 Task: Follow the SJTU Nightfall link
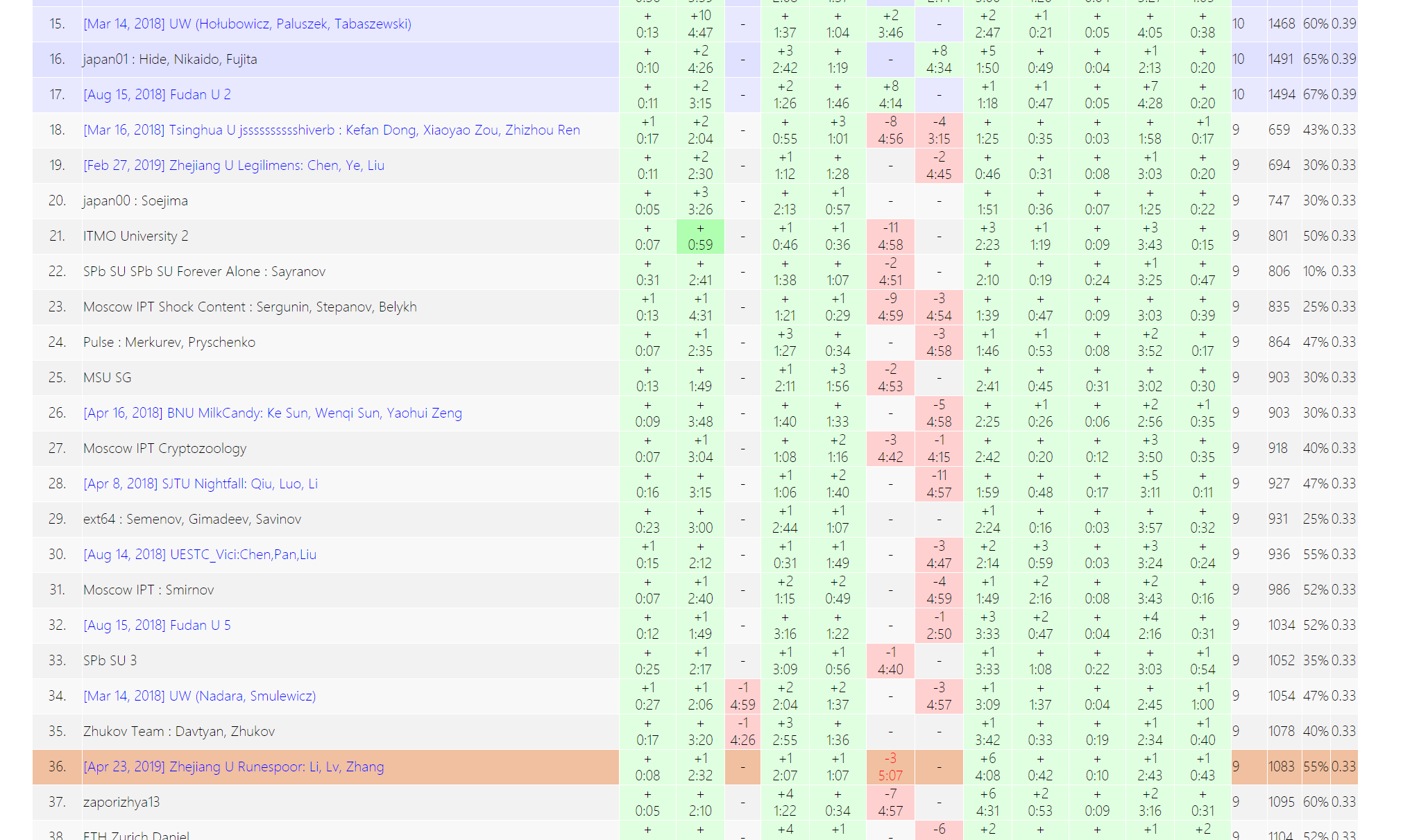tap(201, 484)
